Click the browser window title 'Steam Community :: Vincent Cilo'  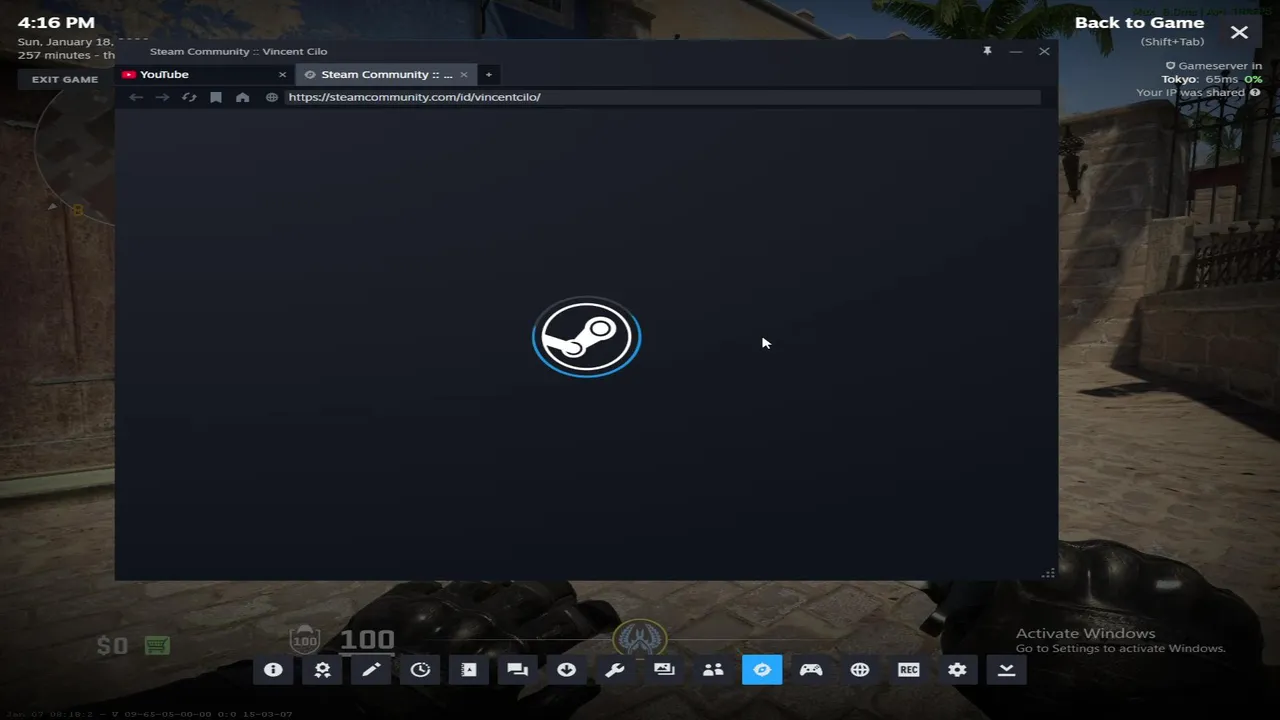click(x=238, y=51)
